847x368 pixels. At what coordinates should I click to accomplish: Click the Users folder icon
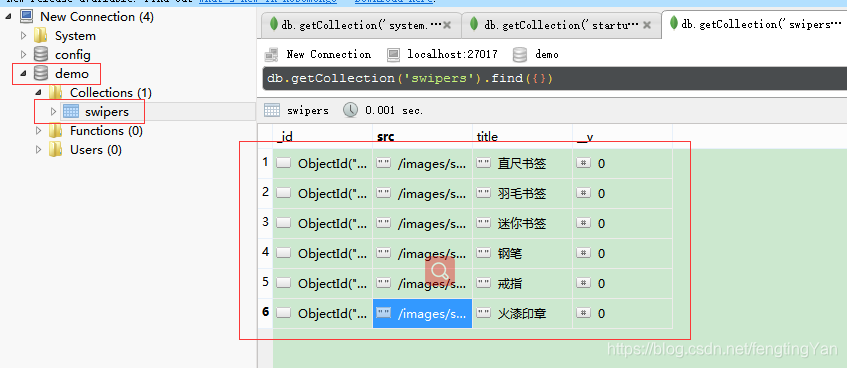[x=56, y=150]
